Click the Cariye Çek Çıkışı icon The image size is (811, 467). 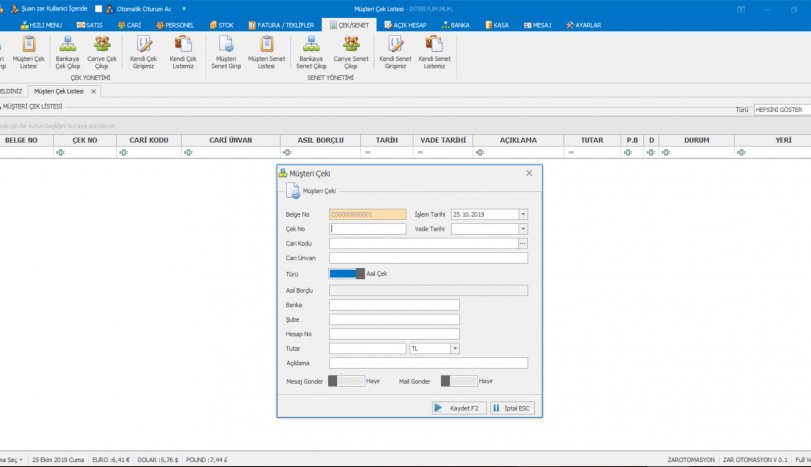point(102,51)
